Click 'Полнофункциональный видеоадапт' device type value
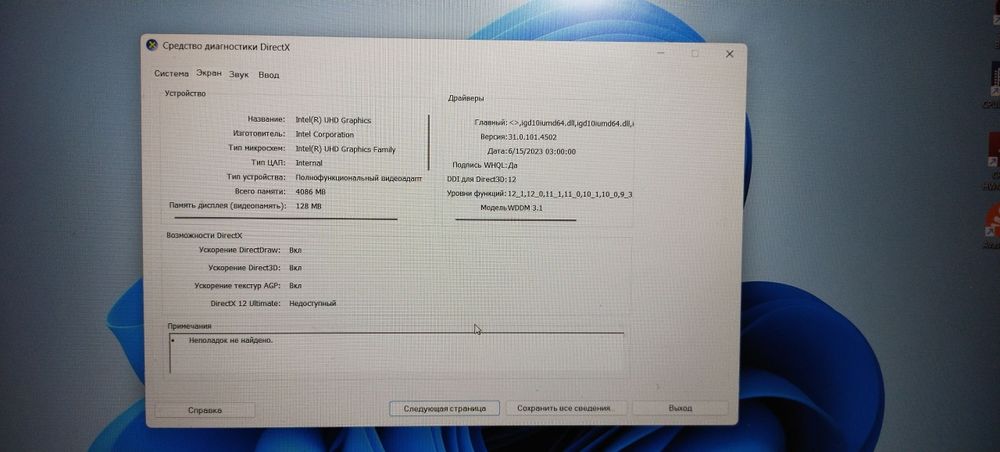1000x452 pixels. pyautogui.click(x=358, y=178)
